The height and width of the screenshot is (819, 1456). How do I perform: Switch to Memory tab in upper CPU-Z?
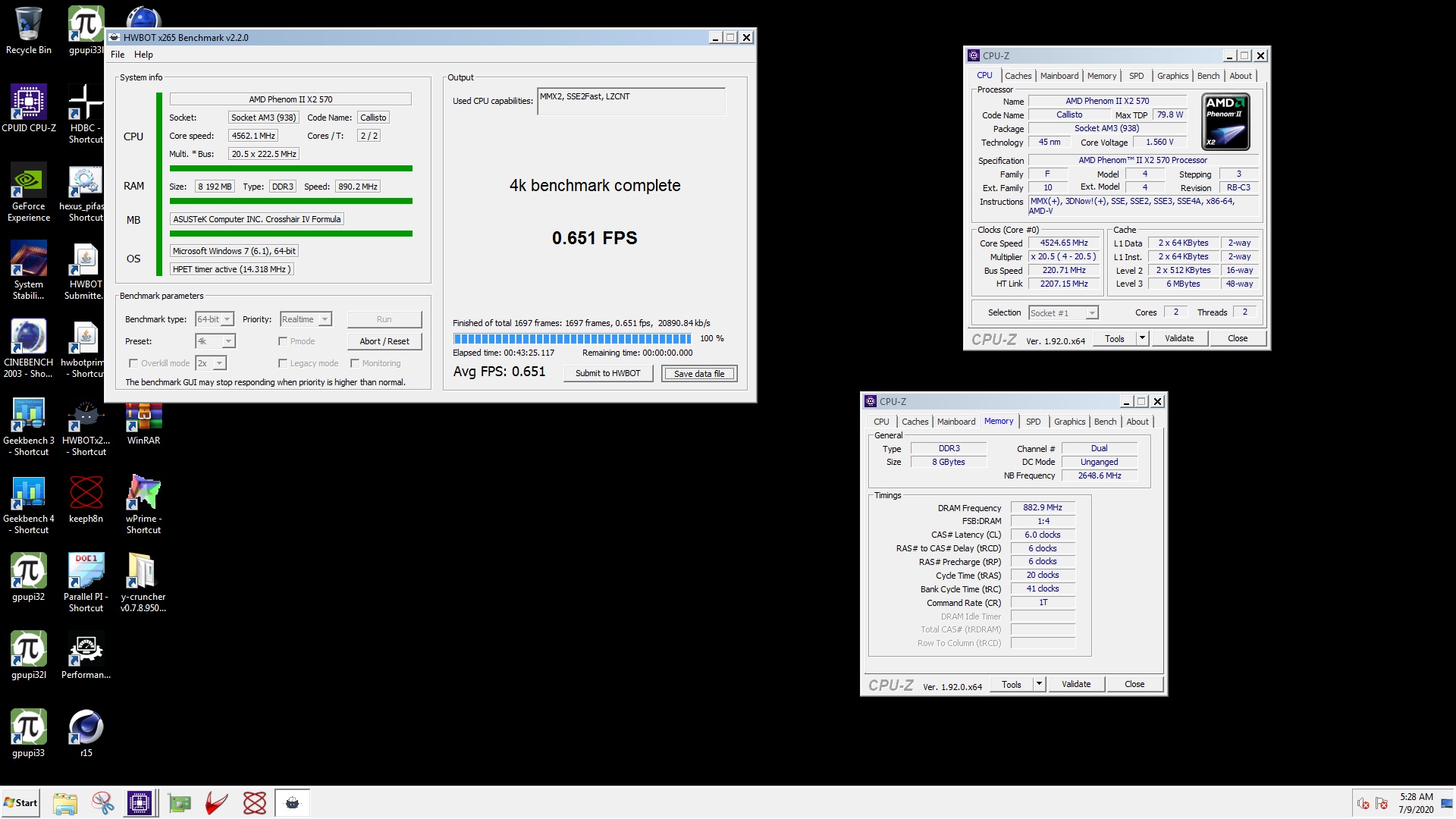click(x=1101, y=76)
